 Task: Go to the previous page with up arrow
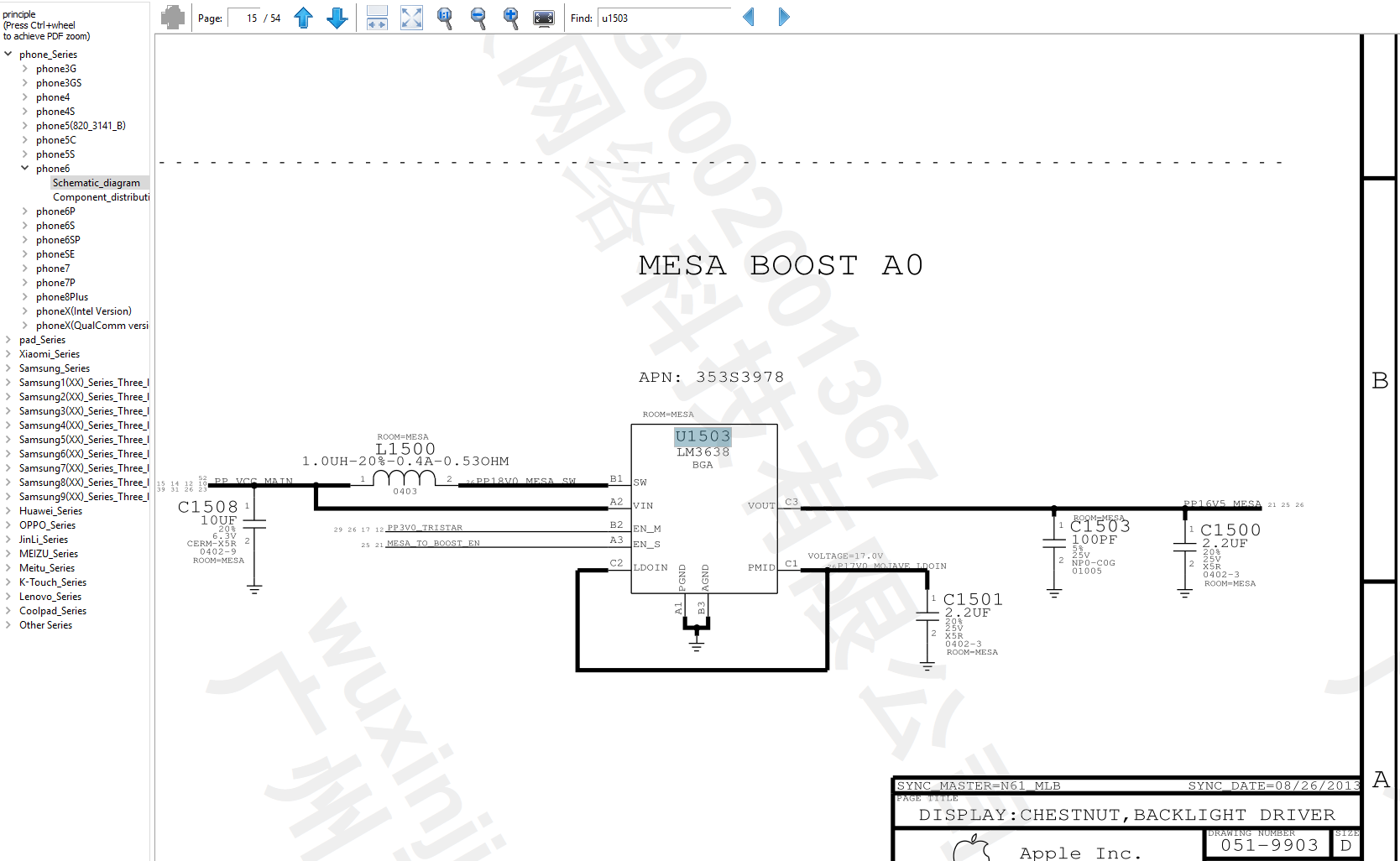304,18
